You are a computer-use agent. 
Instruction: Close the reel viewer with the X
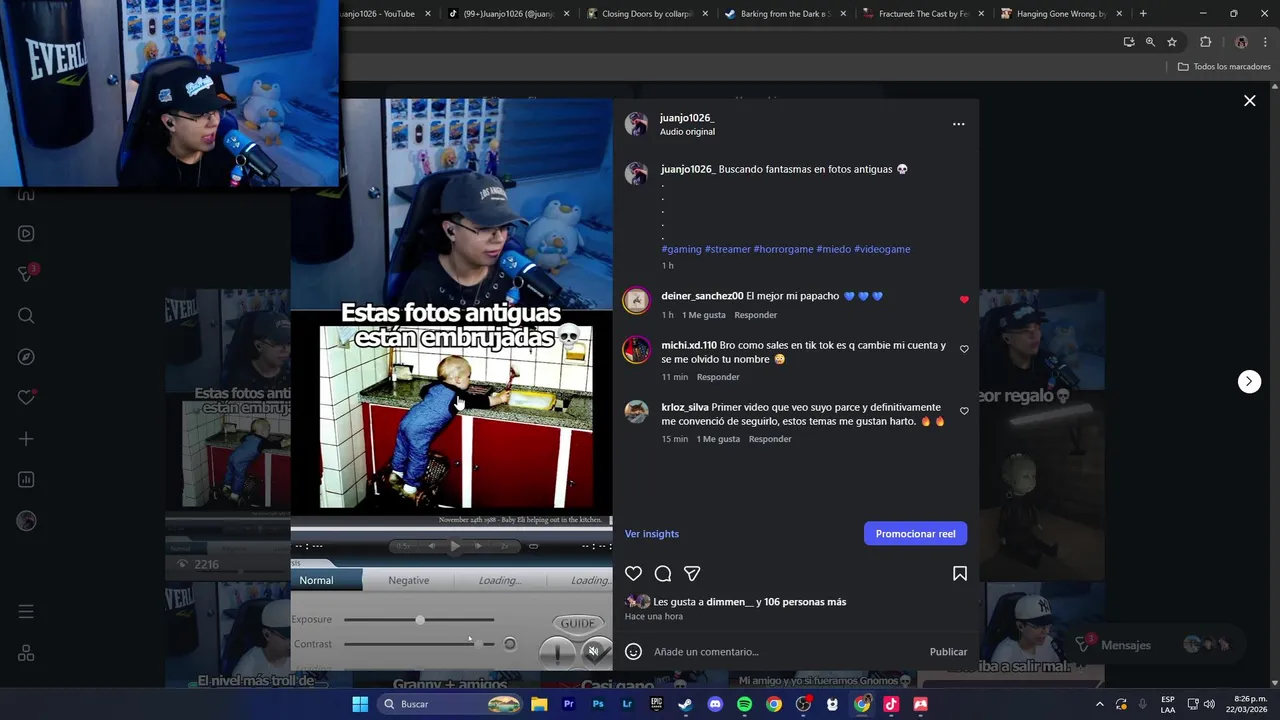pyautogui.click(x=1249, y=101)
